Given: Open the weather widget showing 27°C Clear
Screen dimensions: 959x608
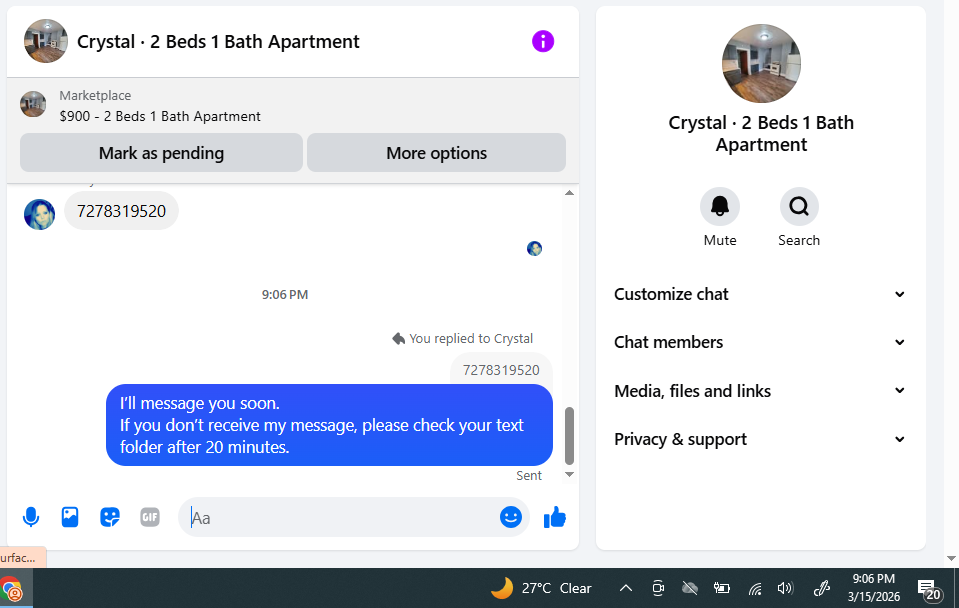Looking at the screenshot, I should 541,588.
